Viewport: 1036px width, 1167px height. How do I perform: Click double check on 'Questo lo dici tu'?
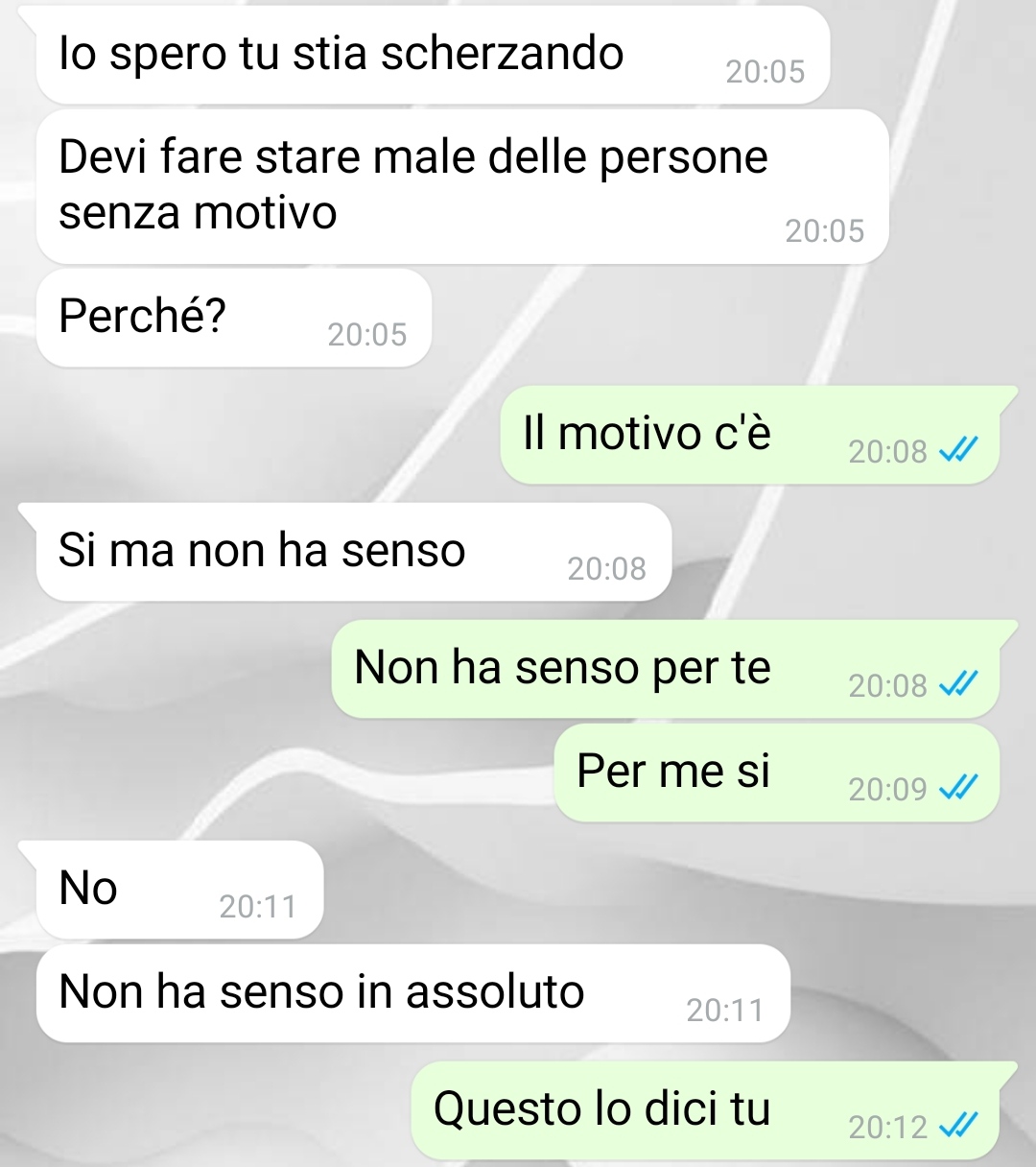[x=957, y=1126]
